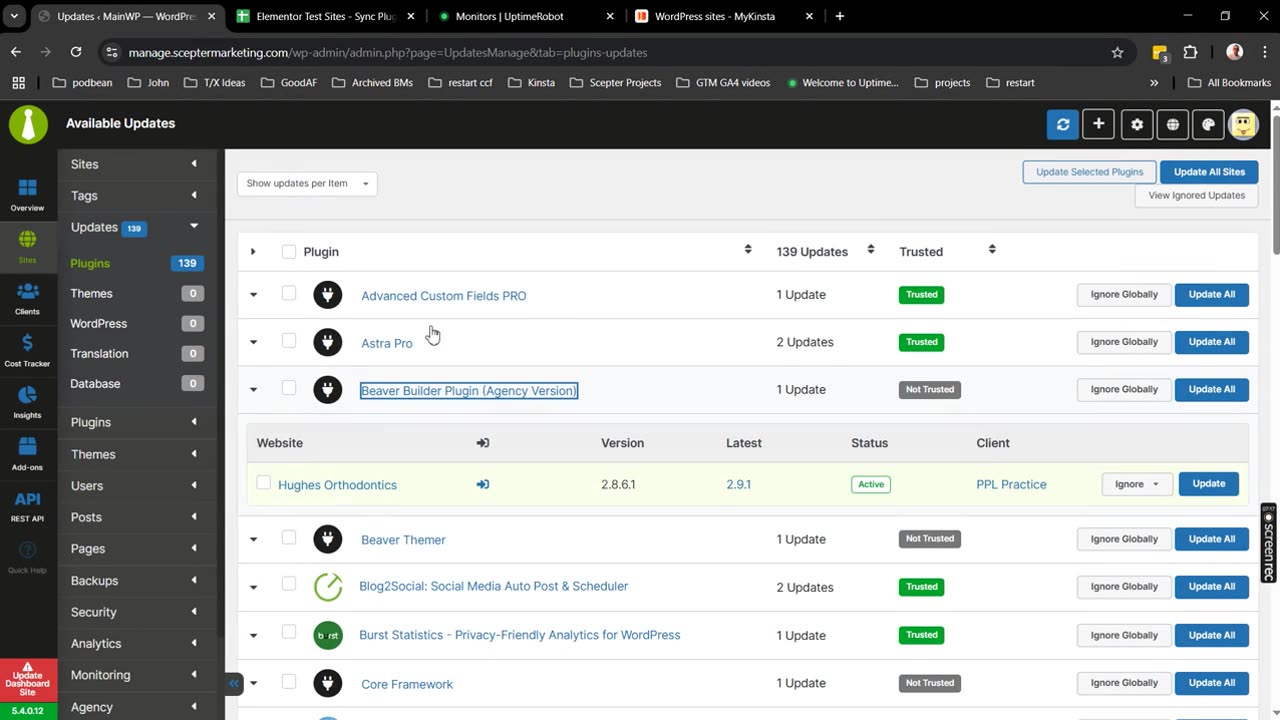Check the Beaver Builder Plugin checkbox

click(x=289, y=388)
